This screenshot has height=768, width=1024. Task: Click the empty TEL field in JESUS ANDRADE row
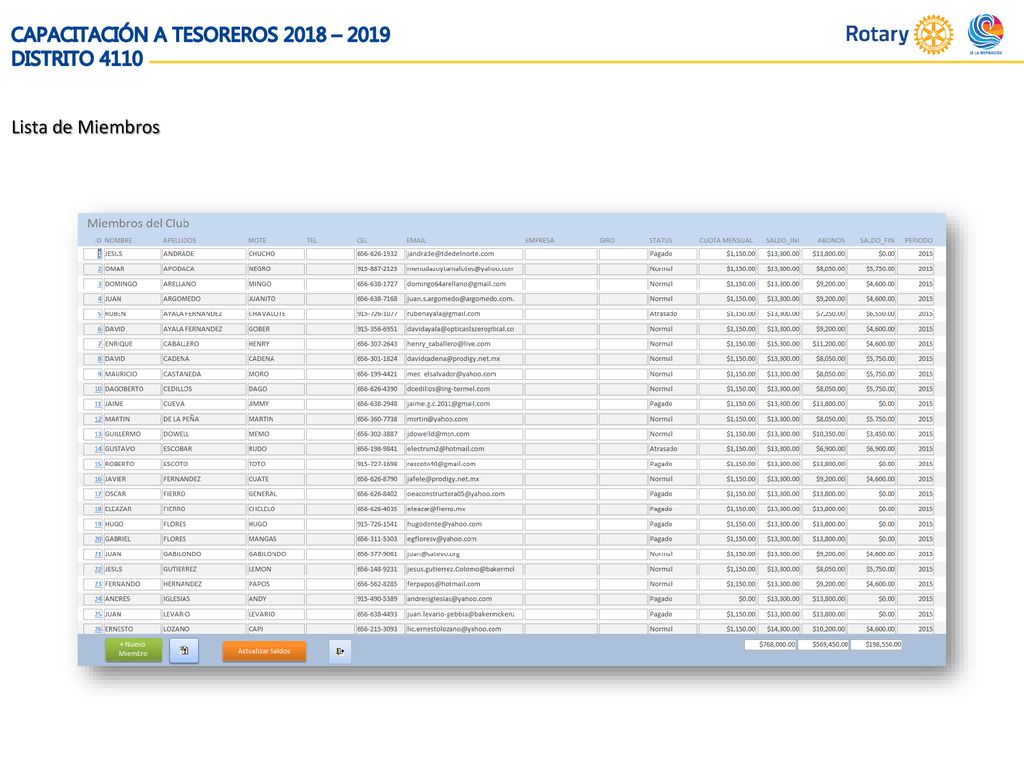coord(330,254)
